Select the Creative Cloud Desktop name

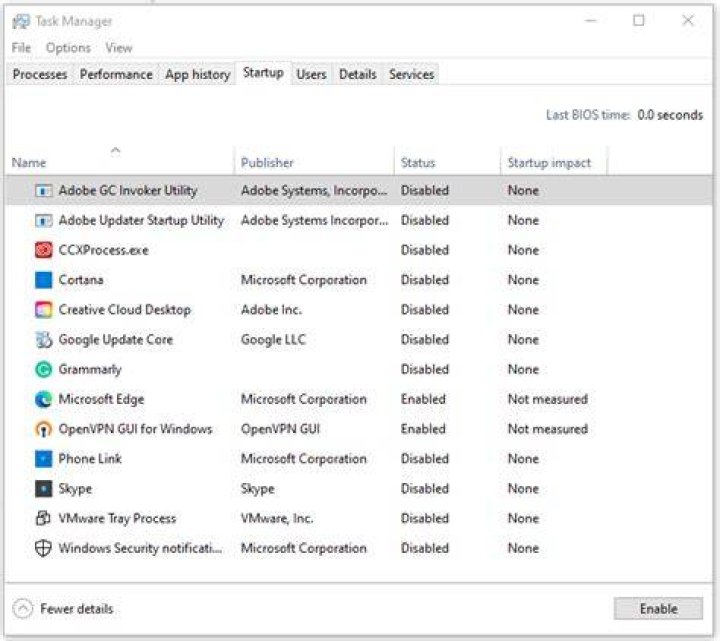[124, 310]
